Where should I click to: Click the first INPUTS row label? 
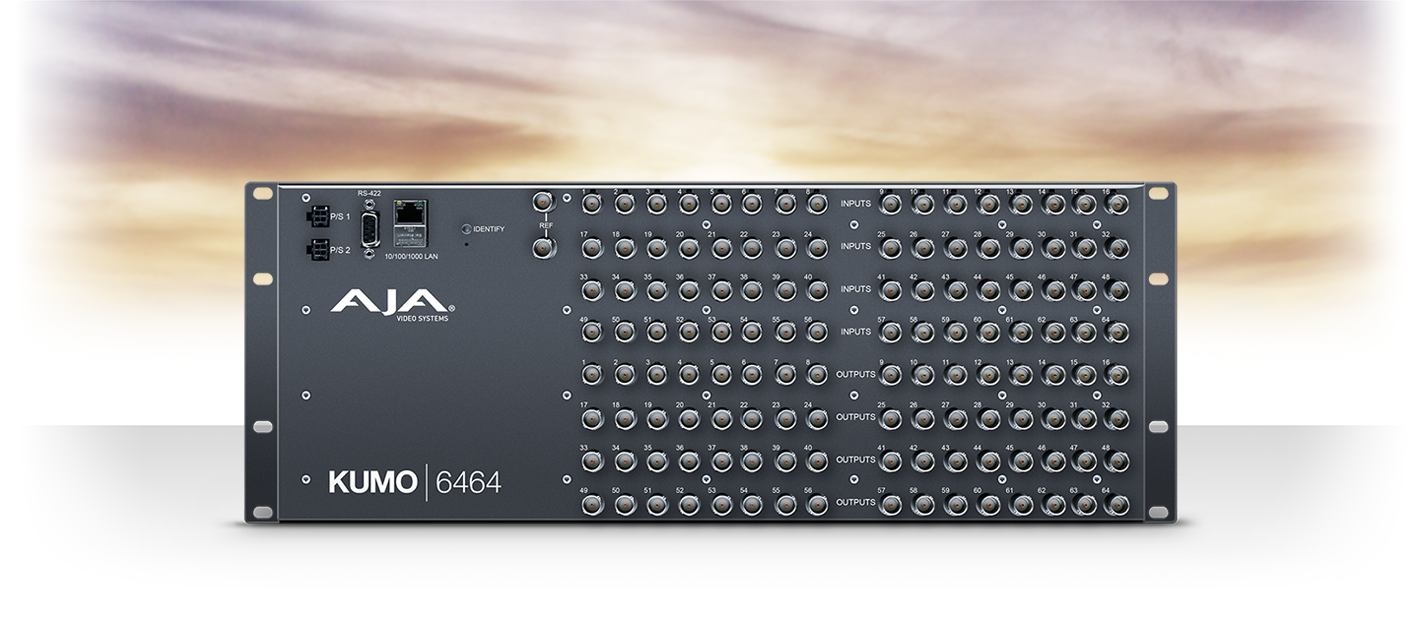[x=854, y=201]
